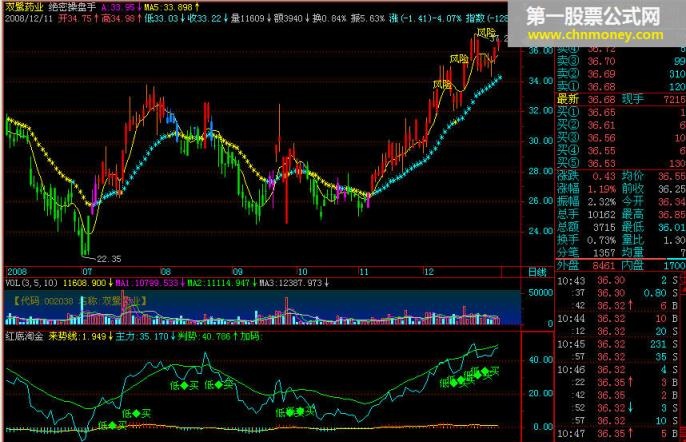
Task: Select the 红底淘金 indicator title
Action: point(24,336)
